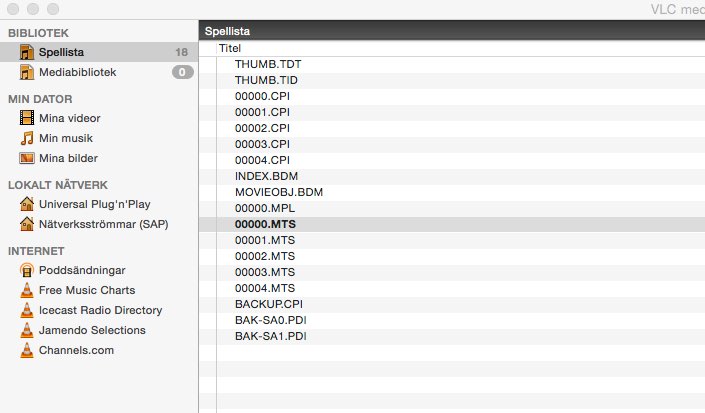Open the Poddsändningar podcast icon

tap(27, 270)
